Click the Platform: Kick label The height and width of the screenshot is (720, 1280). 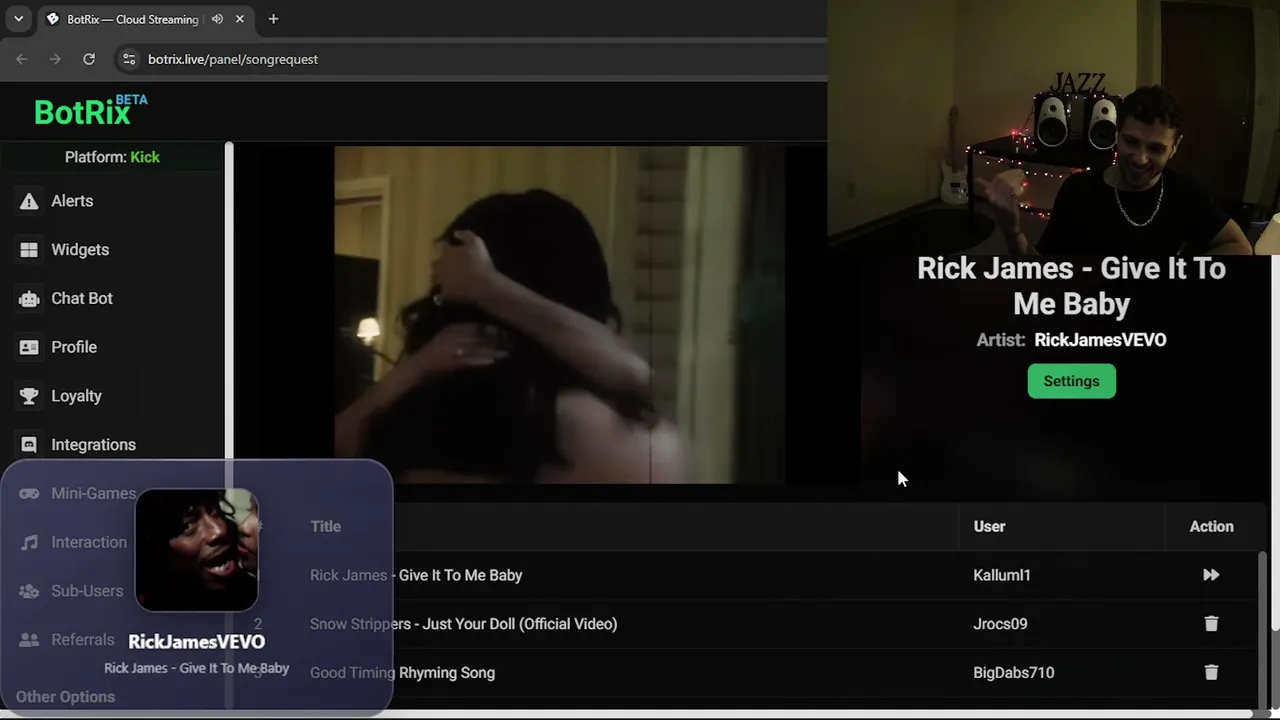112,157
